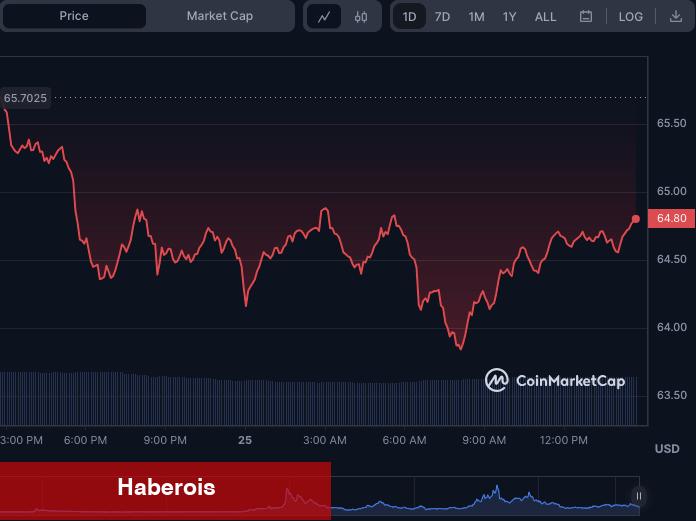Select the 1D time range
Screen dimensions: 696x521
[409, 17]
